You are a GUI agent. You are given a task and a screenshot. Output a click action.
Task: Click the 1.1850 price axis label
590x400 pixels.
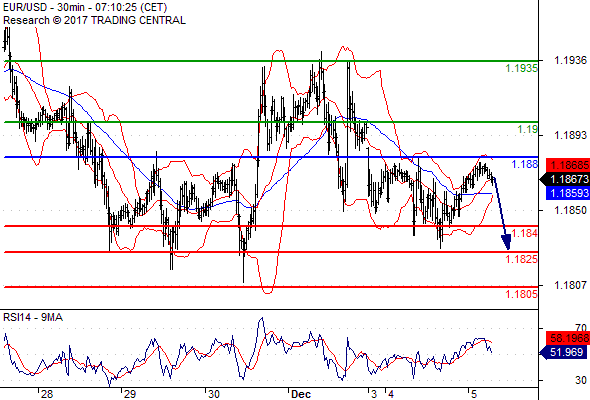pyautogui.click(x=570, y=210)
